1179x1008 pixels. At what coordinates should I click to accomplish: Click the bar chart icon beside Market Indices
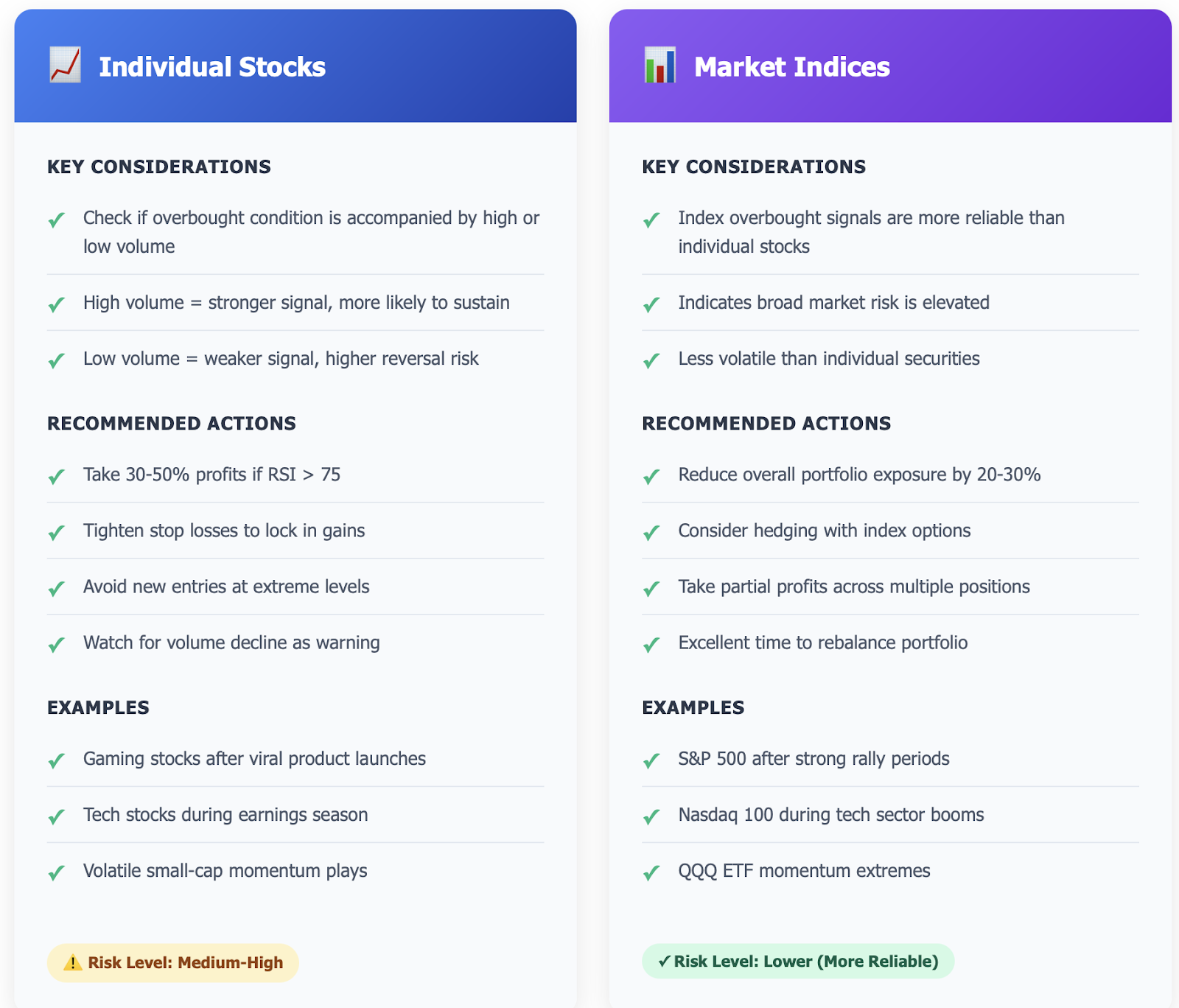[x=660, y=66]
